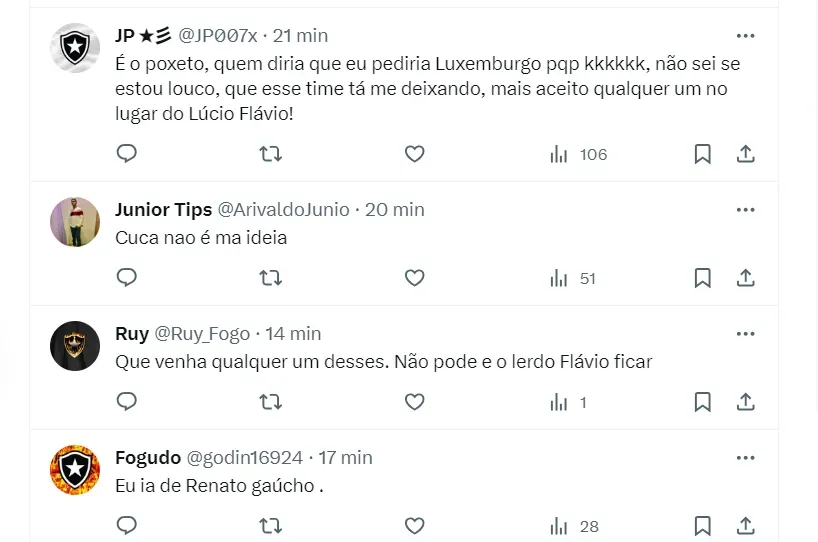Open more options for JP's tweet
The image size is (818, 542).
click(745, 35)
